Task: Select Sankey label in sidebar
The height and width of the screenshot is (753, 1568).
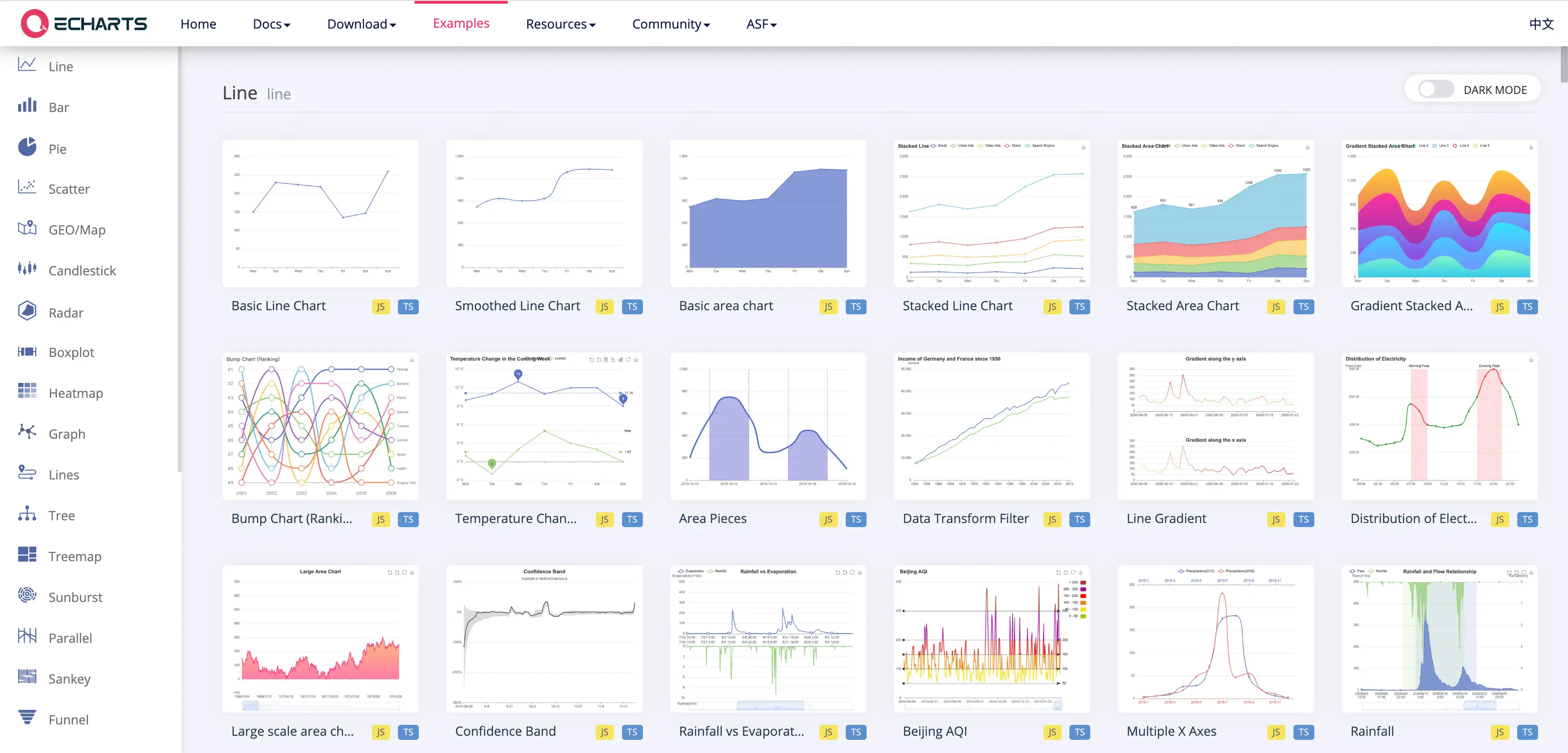Action: click(69, 679)
